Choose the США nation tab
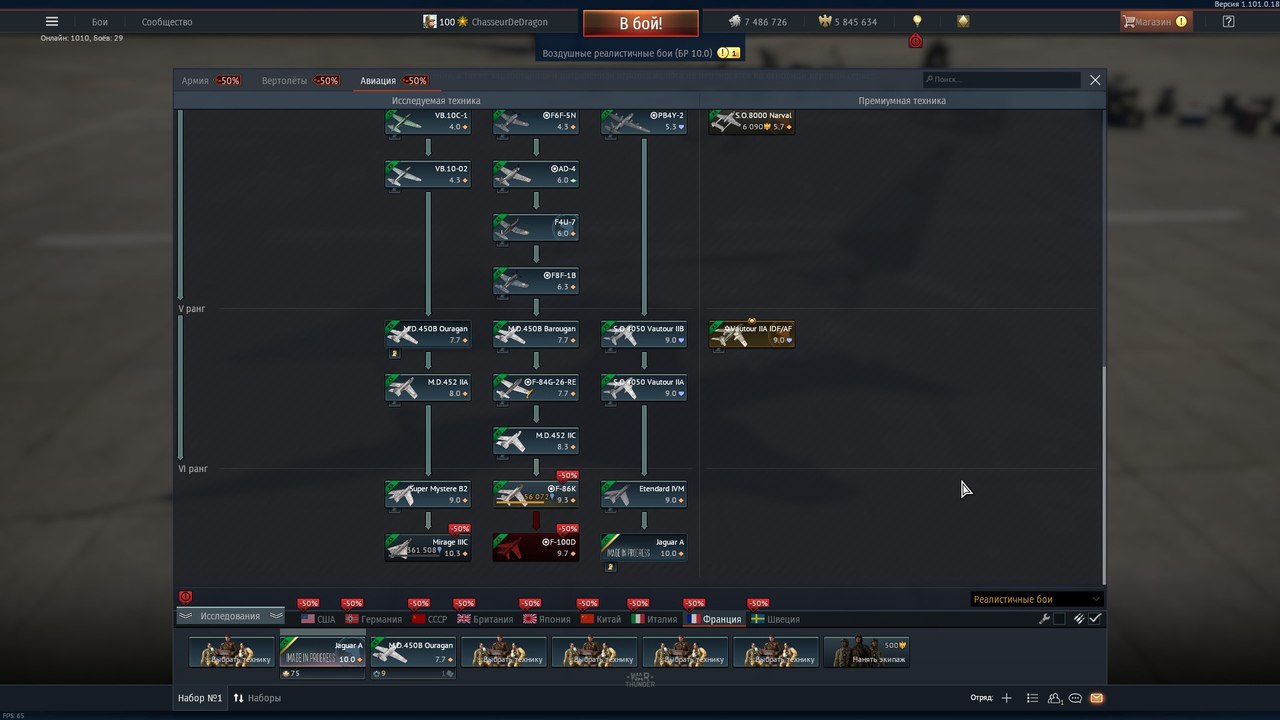Screen dimensions: 1280x720 pyautogui.click(x=318, y=619)
